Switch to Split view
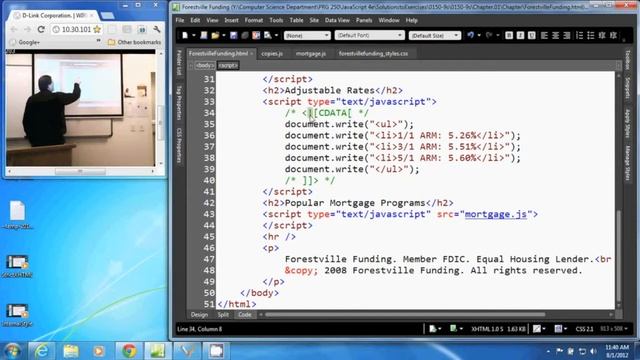Screen dimensions: 640x360 pos(223,315)
